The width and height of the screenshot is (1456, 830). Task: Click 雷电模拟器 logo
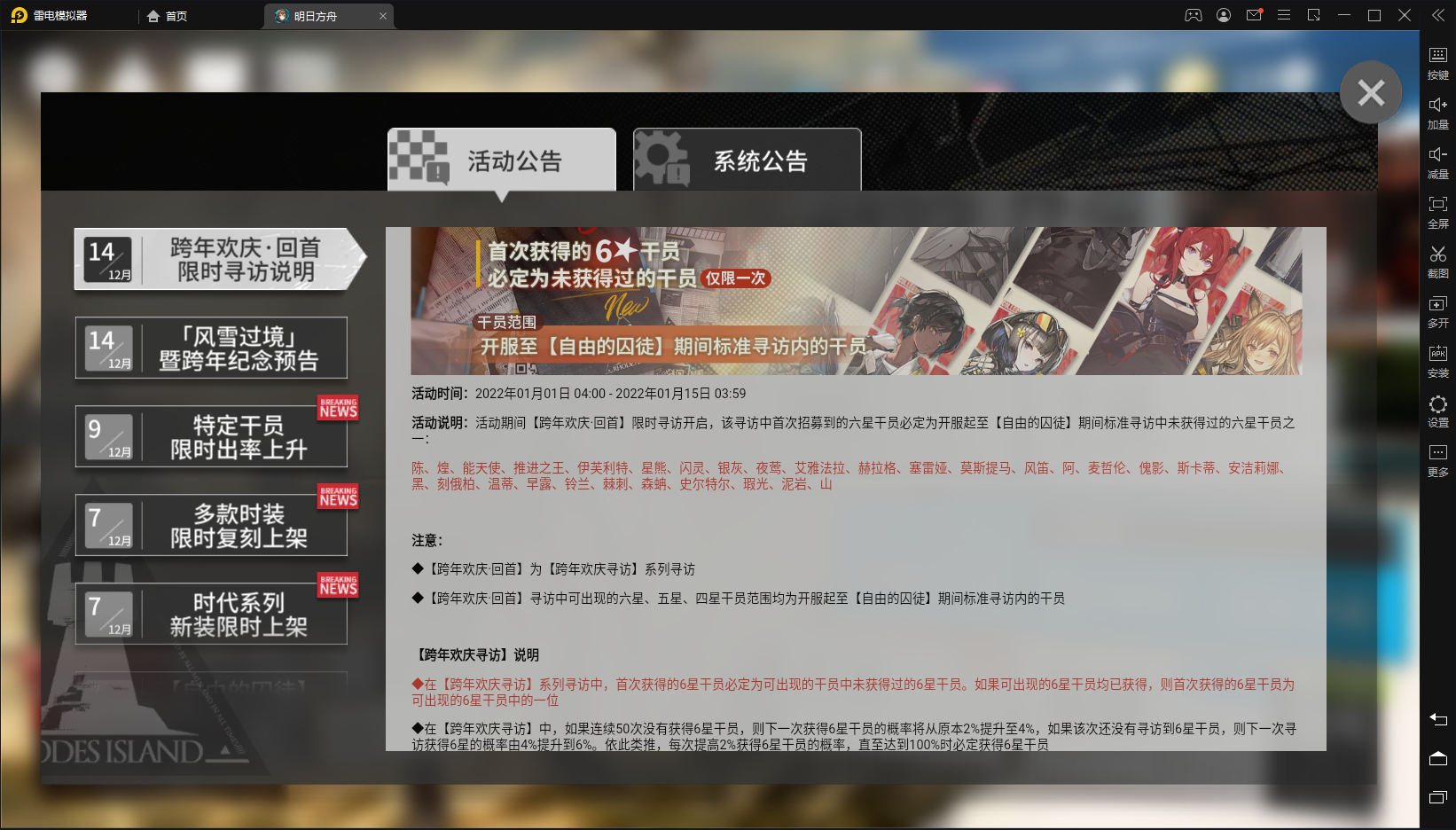(50, 16)
